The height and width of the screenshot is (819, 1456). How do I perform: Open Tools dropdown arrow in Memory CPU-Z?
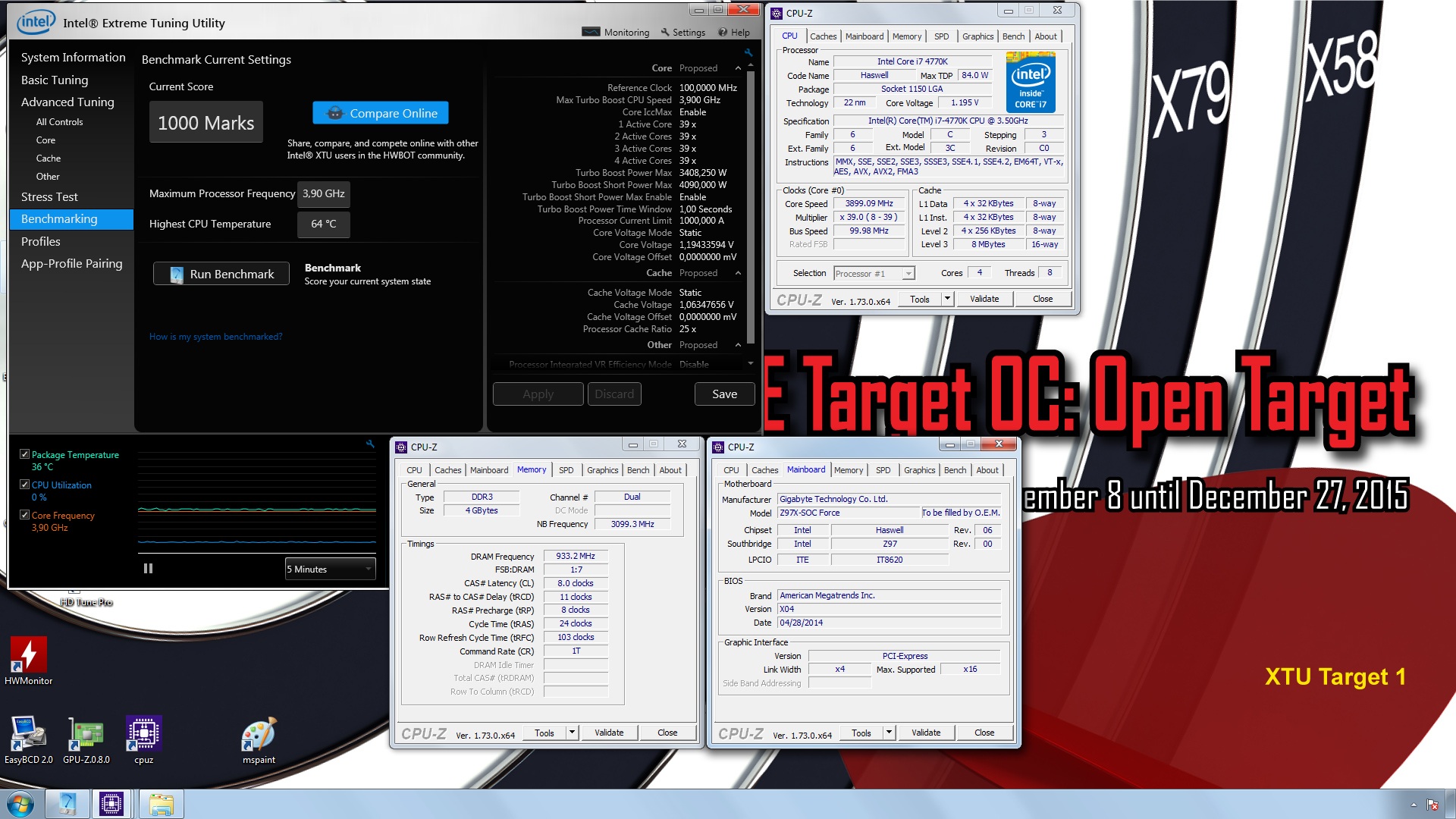click(572, 733)
